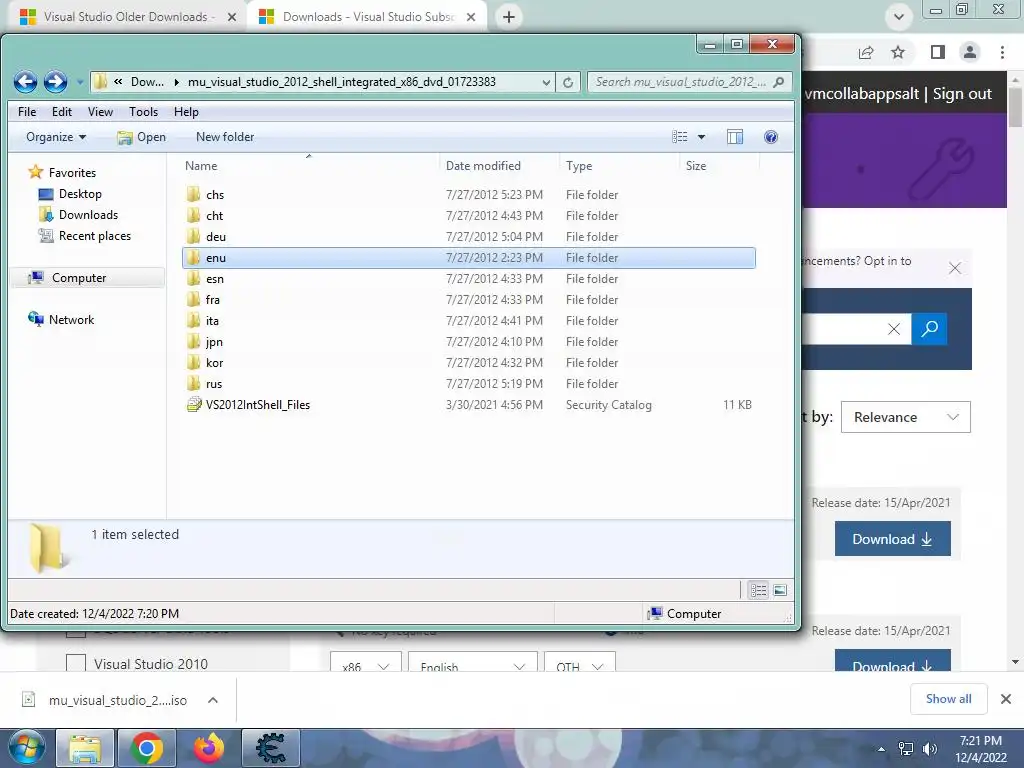Sort by the Date modified column header
Viewport: 1024px width, 768px height.
pyautogui.click(x=483, y=166)
